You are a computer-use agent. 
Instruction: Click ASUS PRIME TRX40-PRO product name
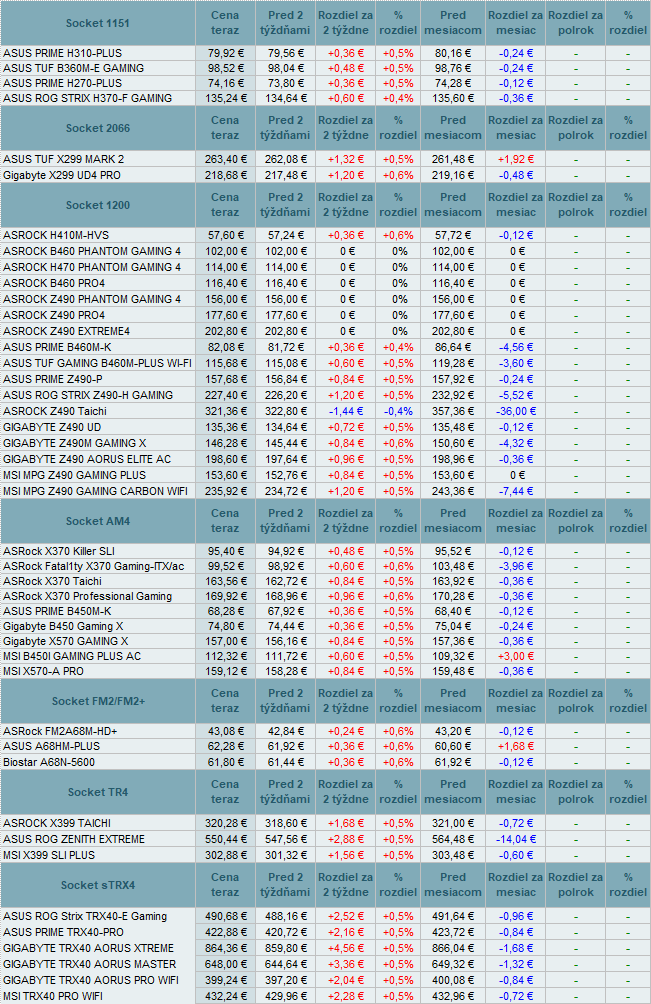tap(63, 933)
